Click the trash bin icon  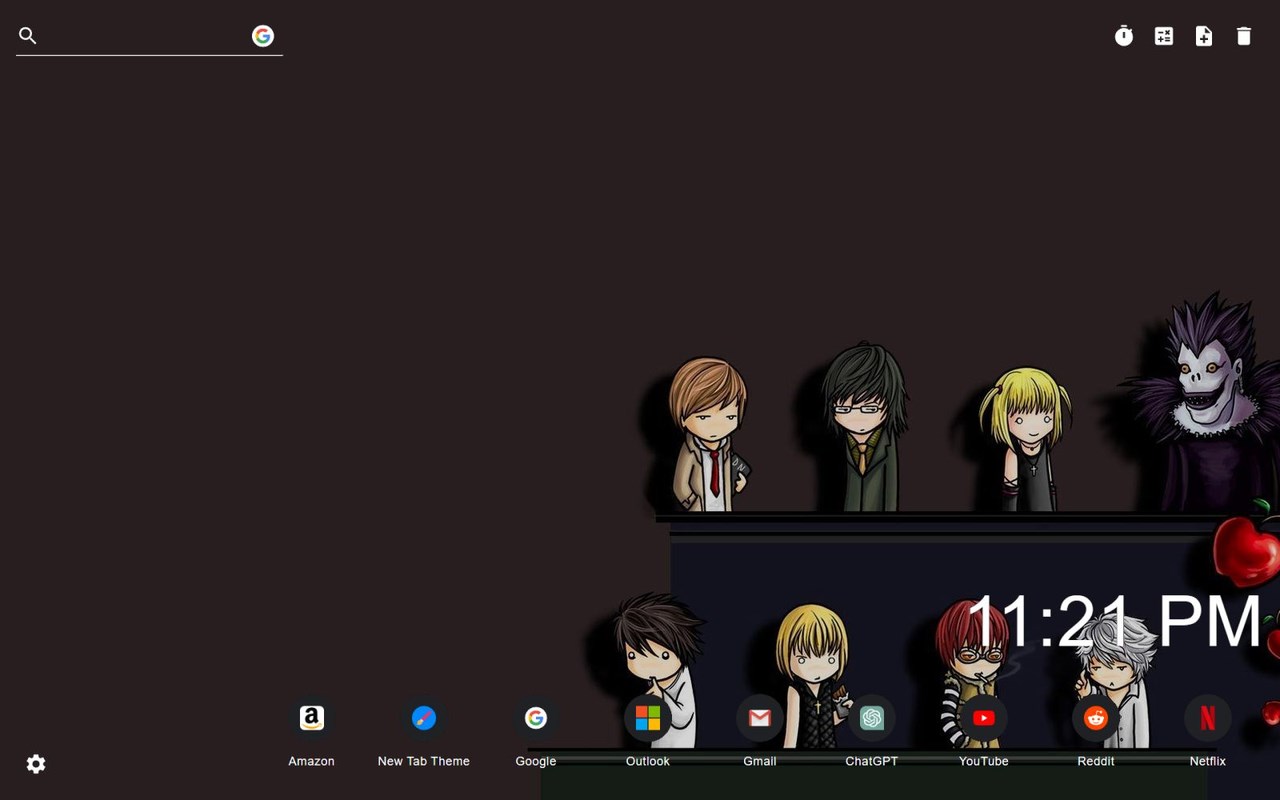click(1244, 36)
